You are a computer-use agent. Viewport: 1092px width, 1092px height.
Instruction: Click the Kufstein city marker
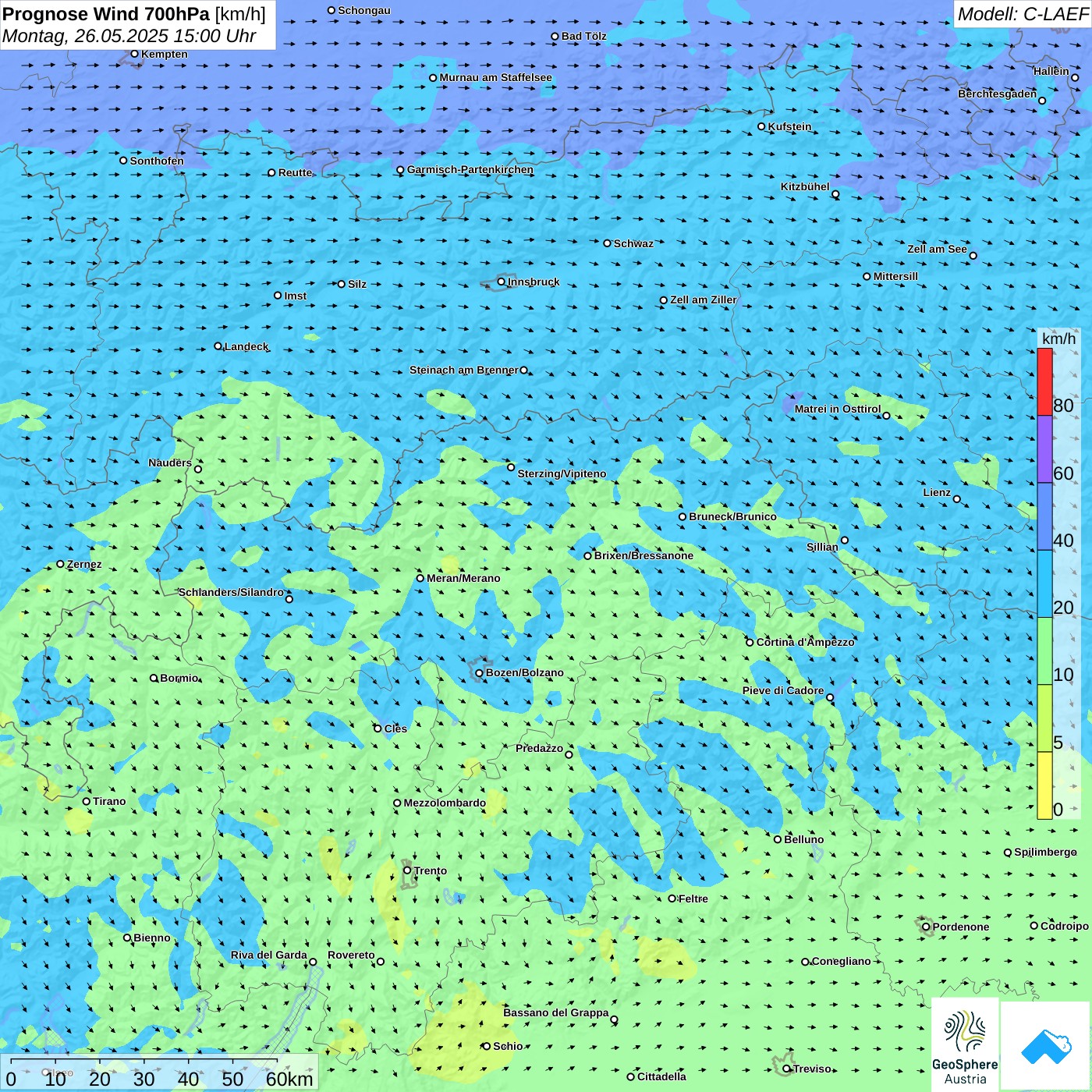(x=761, y=126)
